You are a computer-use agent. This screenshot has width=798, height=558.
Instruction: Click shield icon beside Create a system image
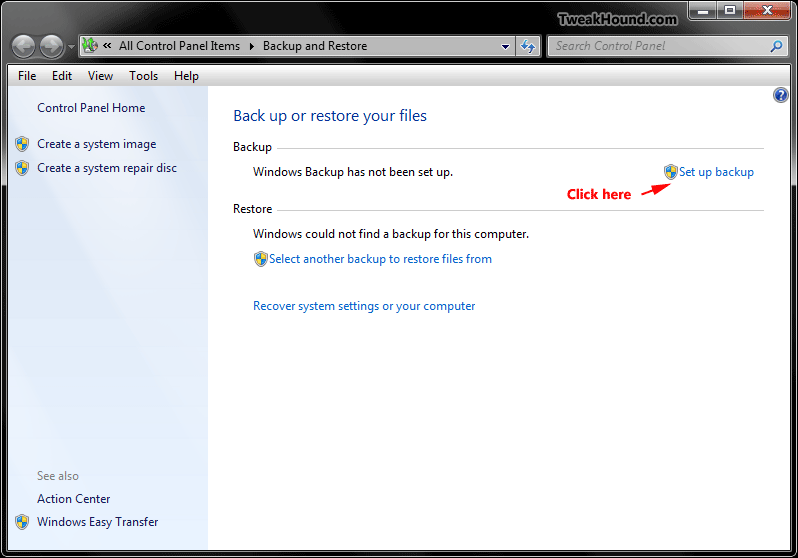coord(22,144)
